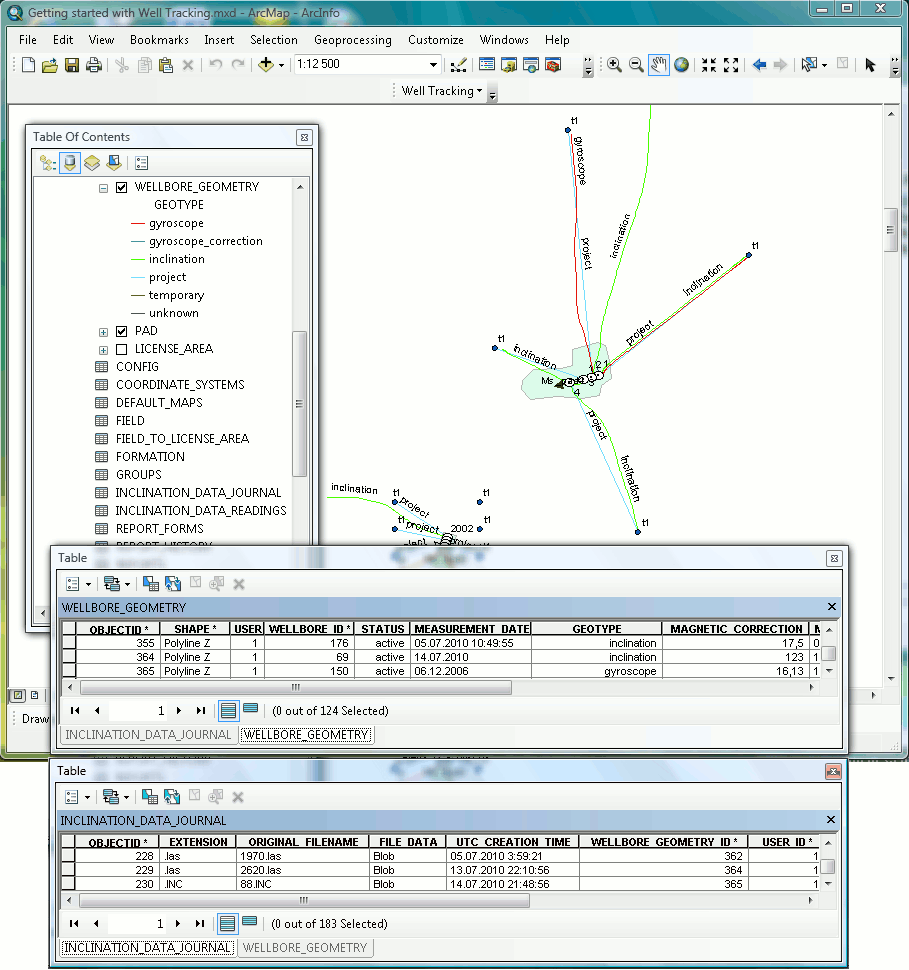Collapse the WELLBORE_GEOMETRY layer tree

tap(103, 187)
